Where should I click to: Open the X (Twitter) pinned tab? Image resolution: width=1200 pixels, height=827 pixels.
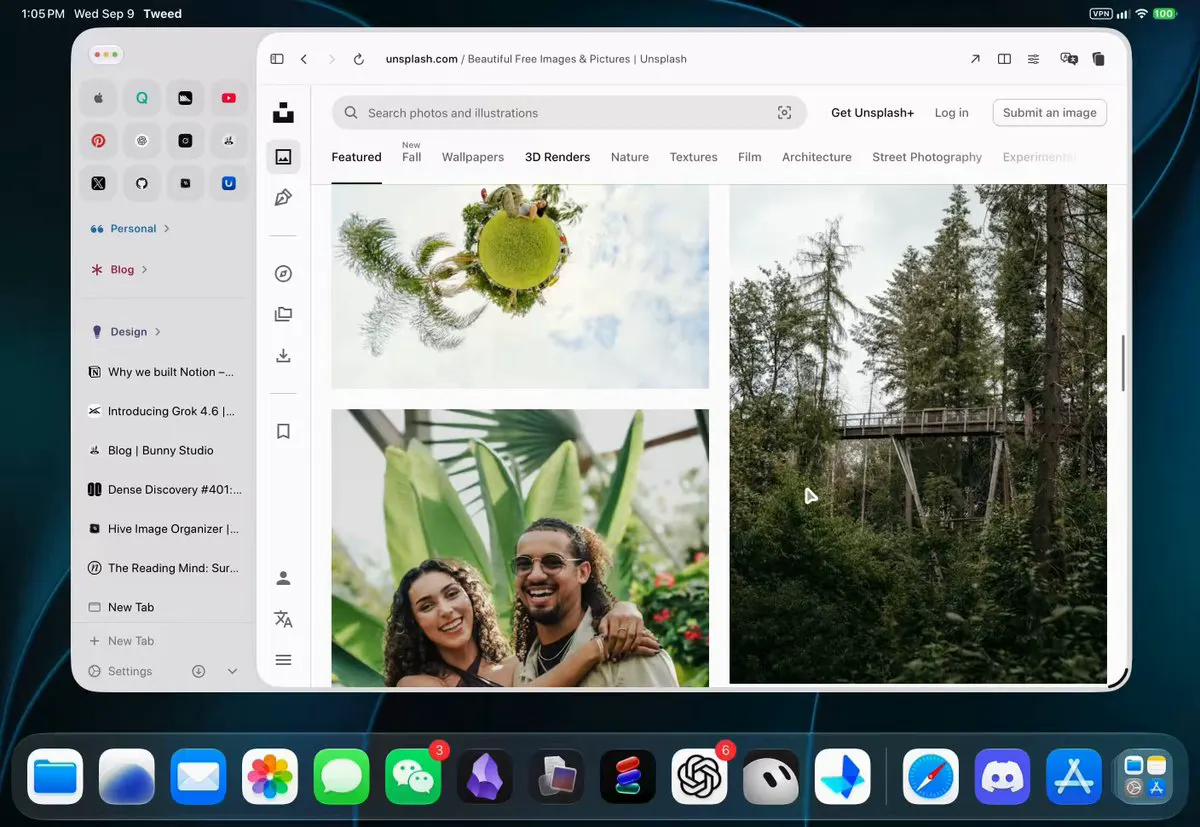(x=98, y=184)
